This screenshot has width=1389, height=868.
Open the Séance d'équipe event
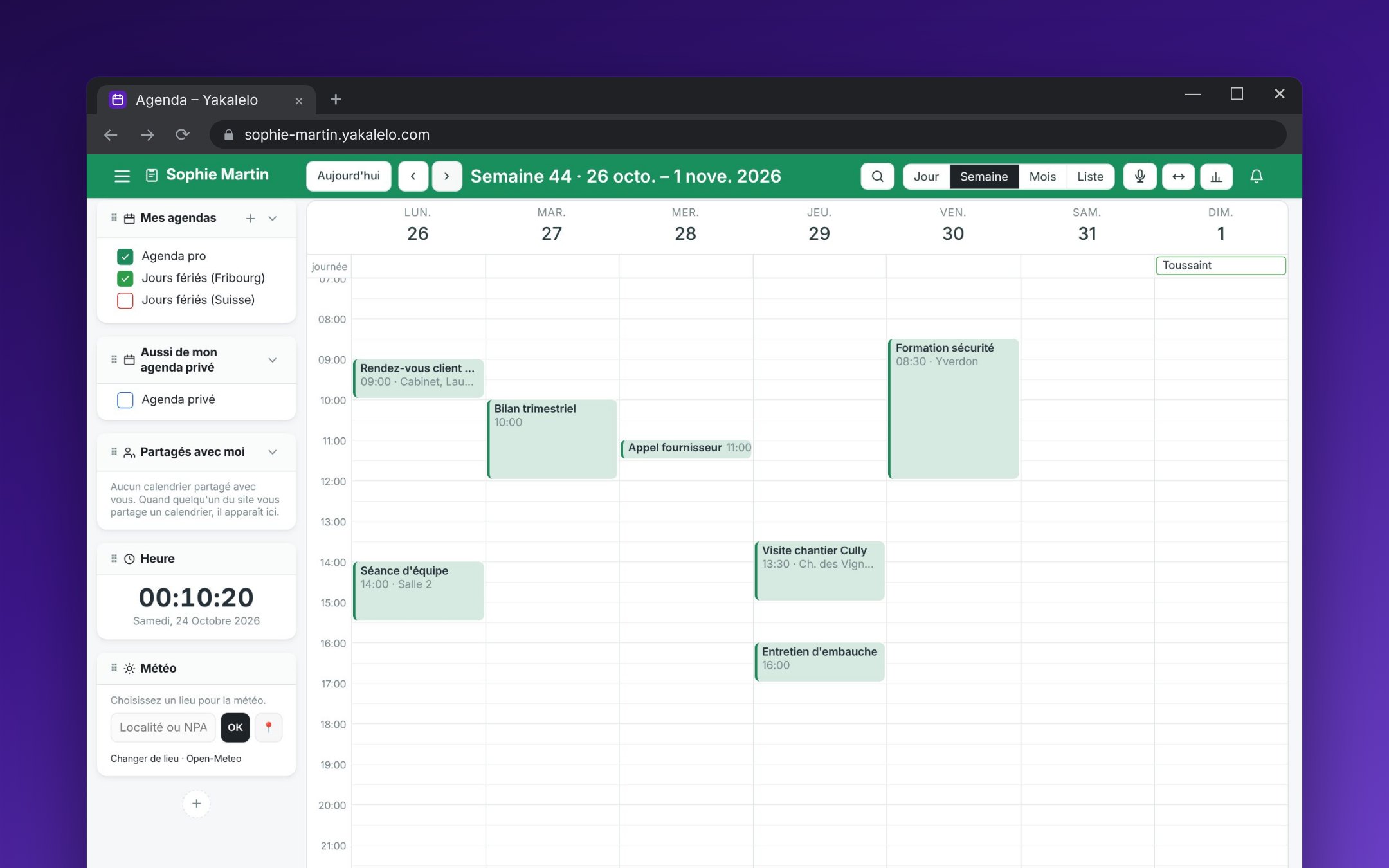click(x=418, y=590)
